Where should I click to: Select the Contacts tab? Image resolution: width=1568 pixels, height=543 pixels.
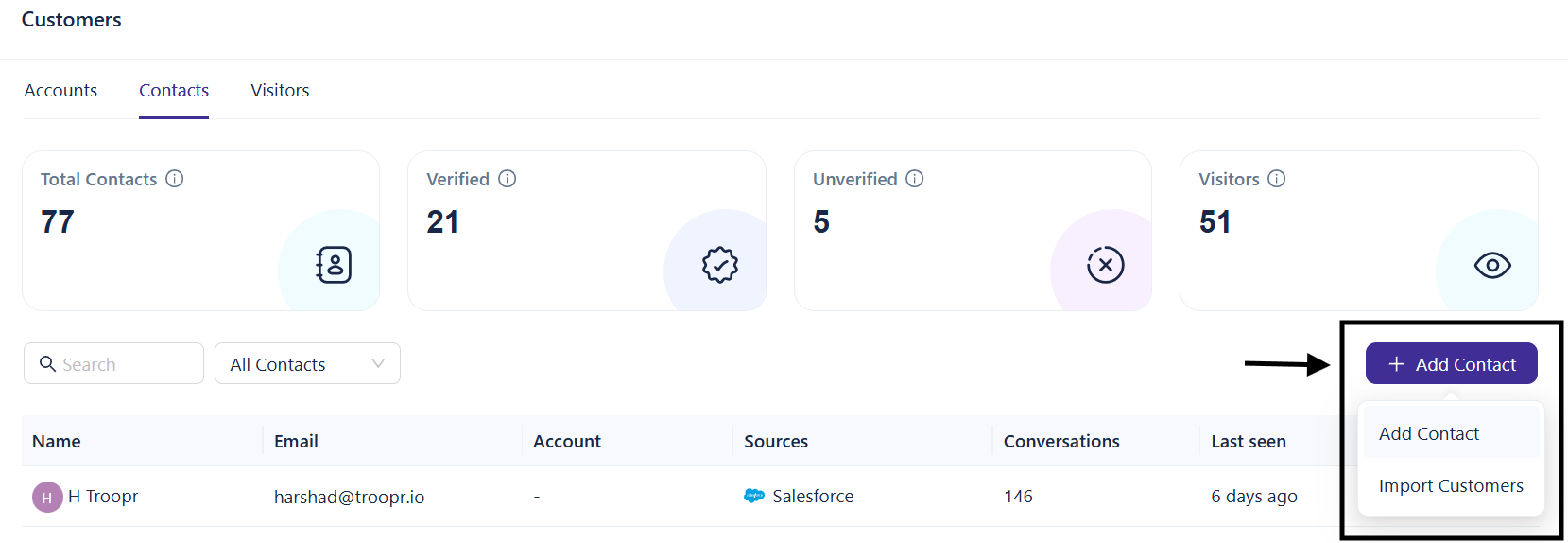(x=174, y=91)
